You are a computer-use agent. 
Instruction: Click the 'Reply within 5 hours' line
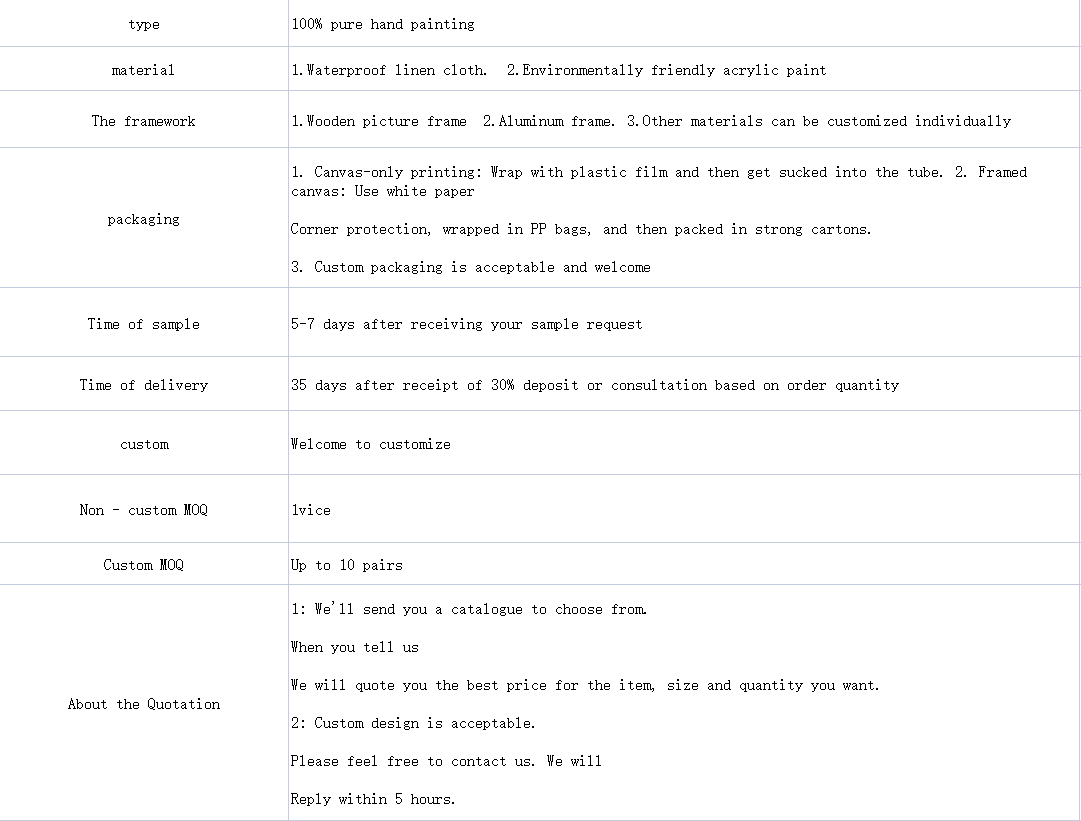(x=373, y=799)
